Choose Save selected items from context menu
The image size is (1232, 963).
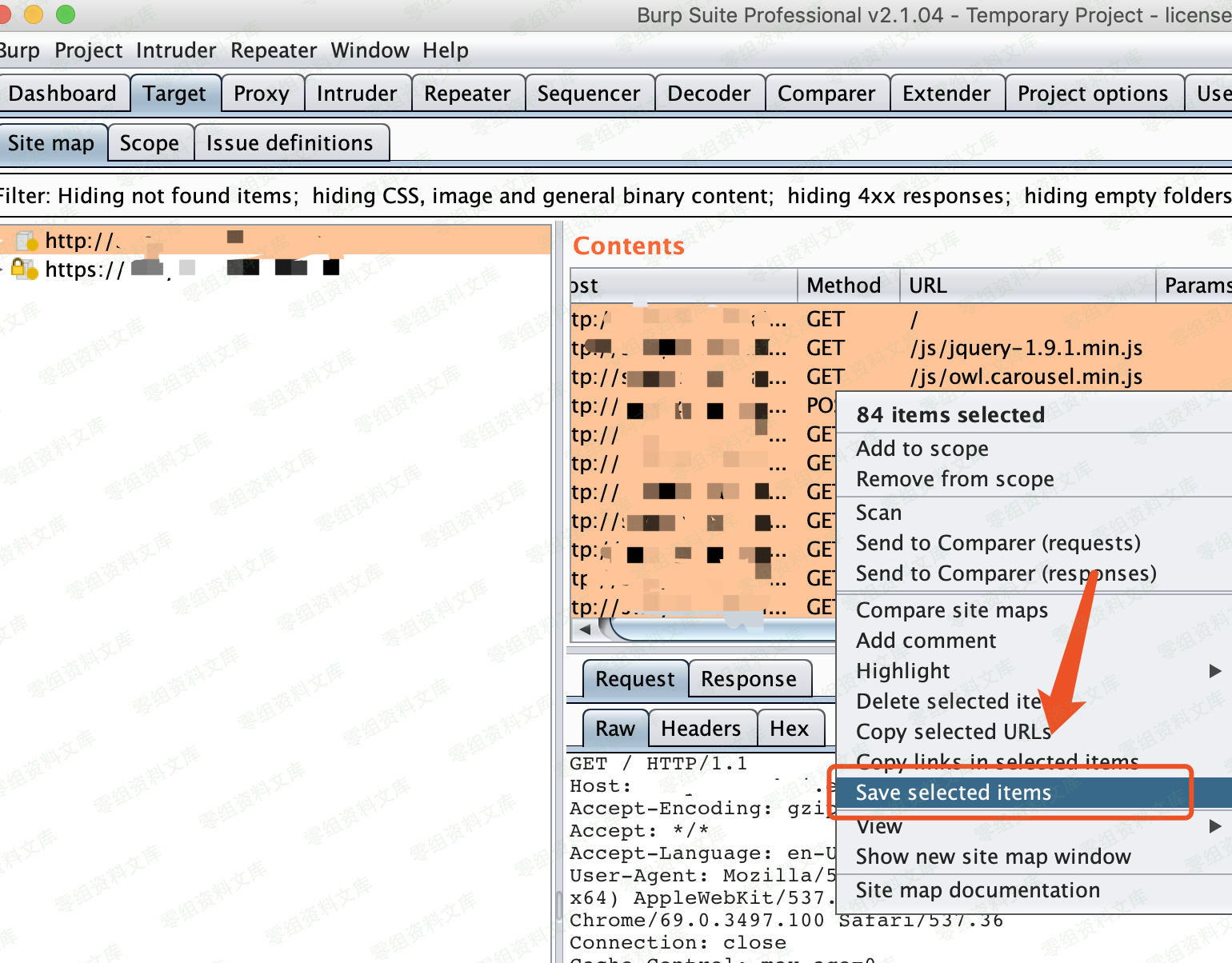(953, 793)
